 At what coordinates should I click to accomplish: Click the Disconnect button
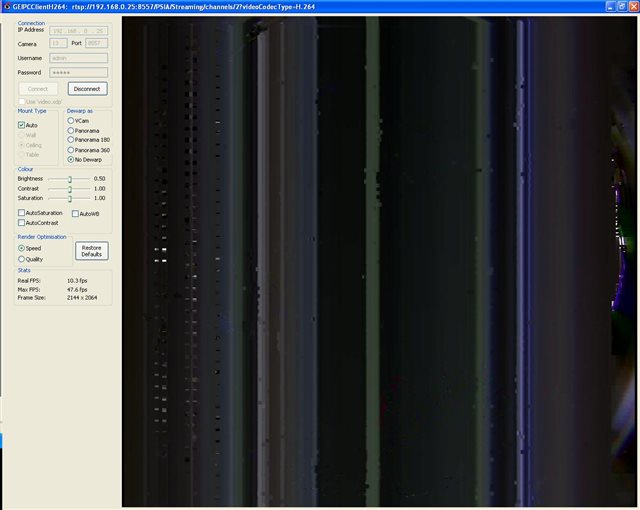click(87, 89)
